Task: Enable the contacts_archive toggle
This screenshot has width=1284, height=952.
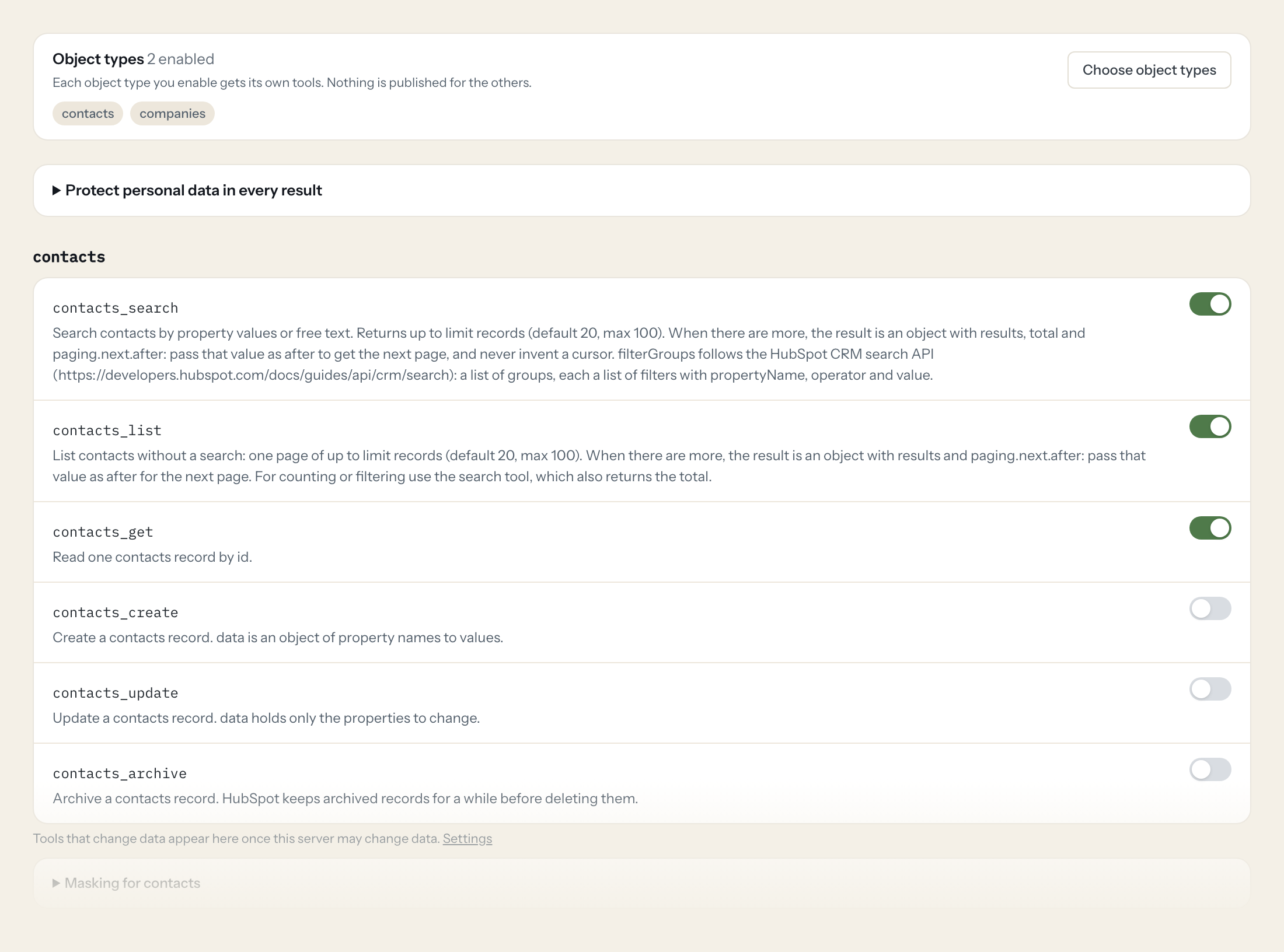Action: pyautogui.click(x=1210, y=769)
